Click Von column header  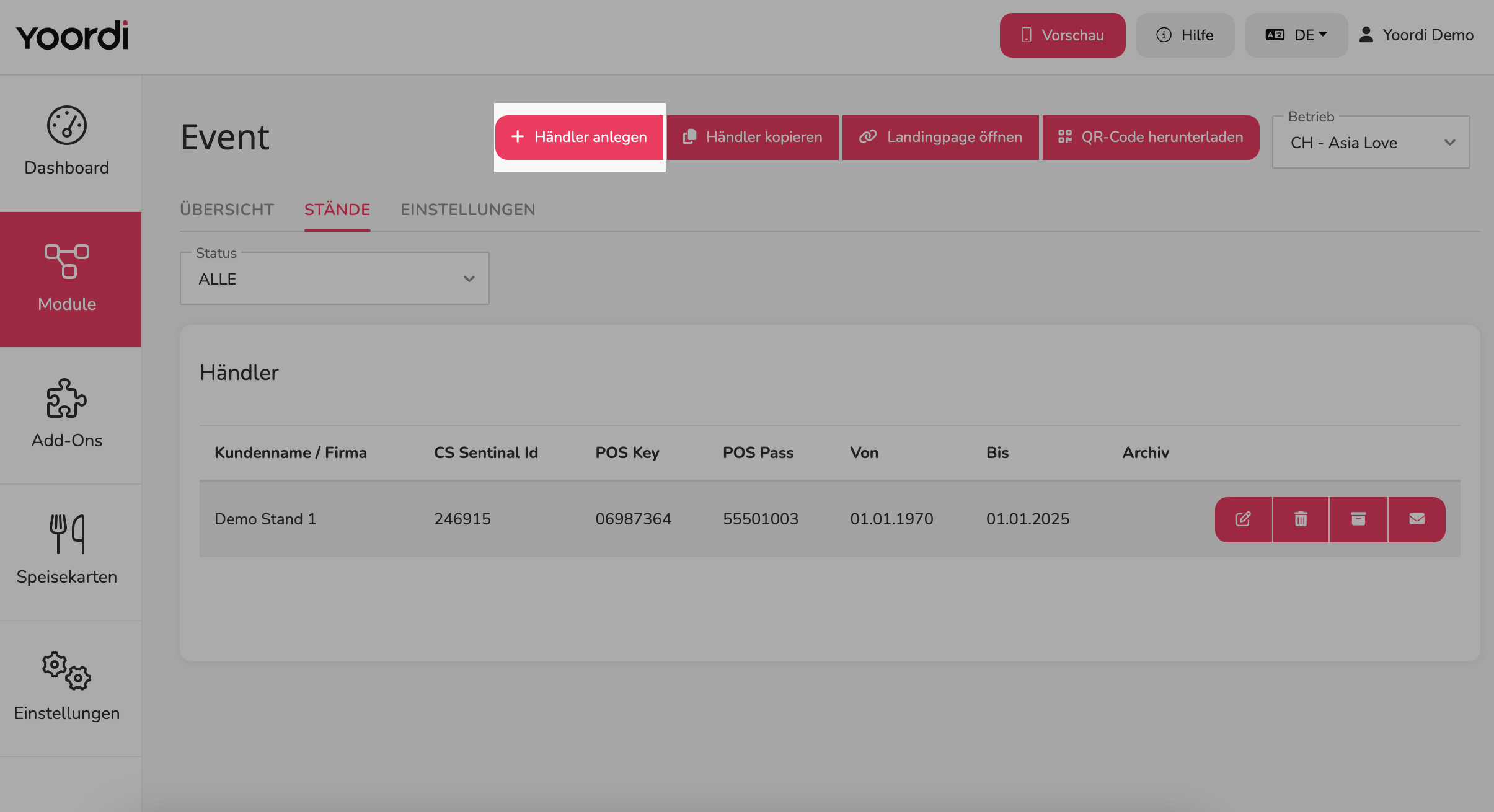click(x=864, y=453)
